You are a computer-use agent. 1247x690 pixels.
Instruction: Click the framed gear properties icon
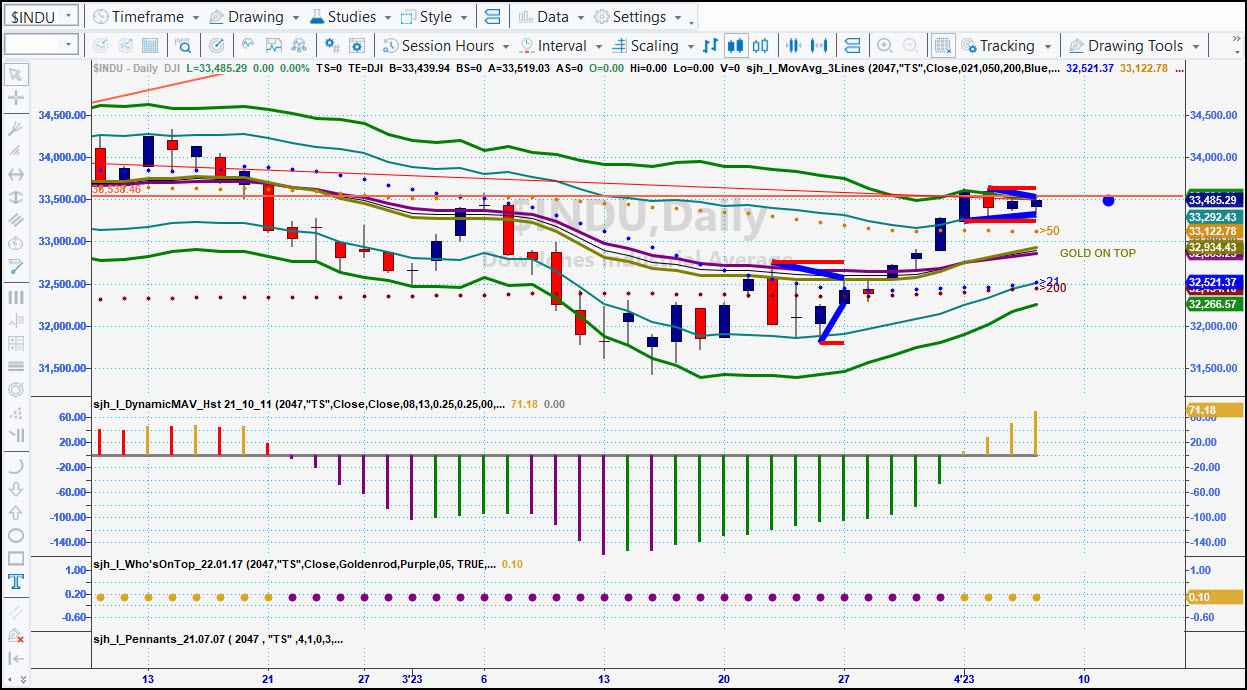[x=359, y=46]
